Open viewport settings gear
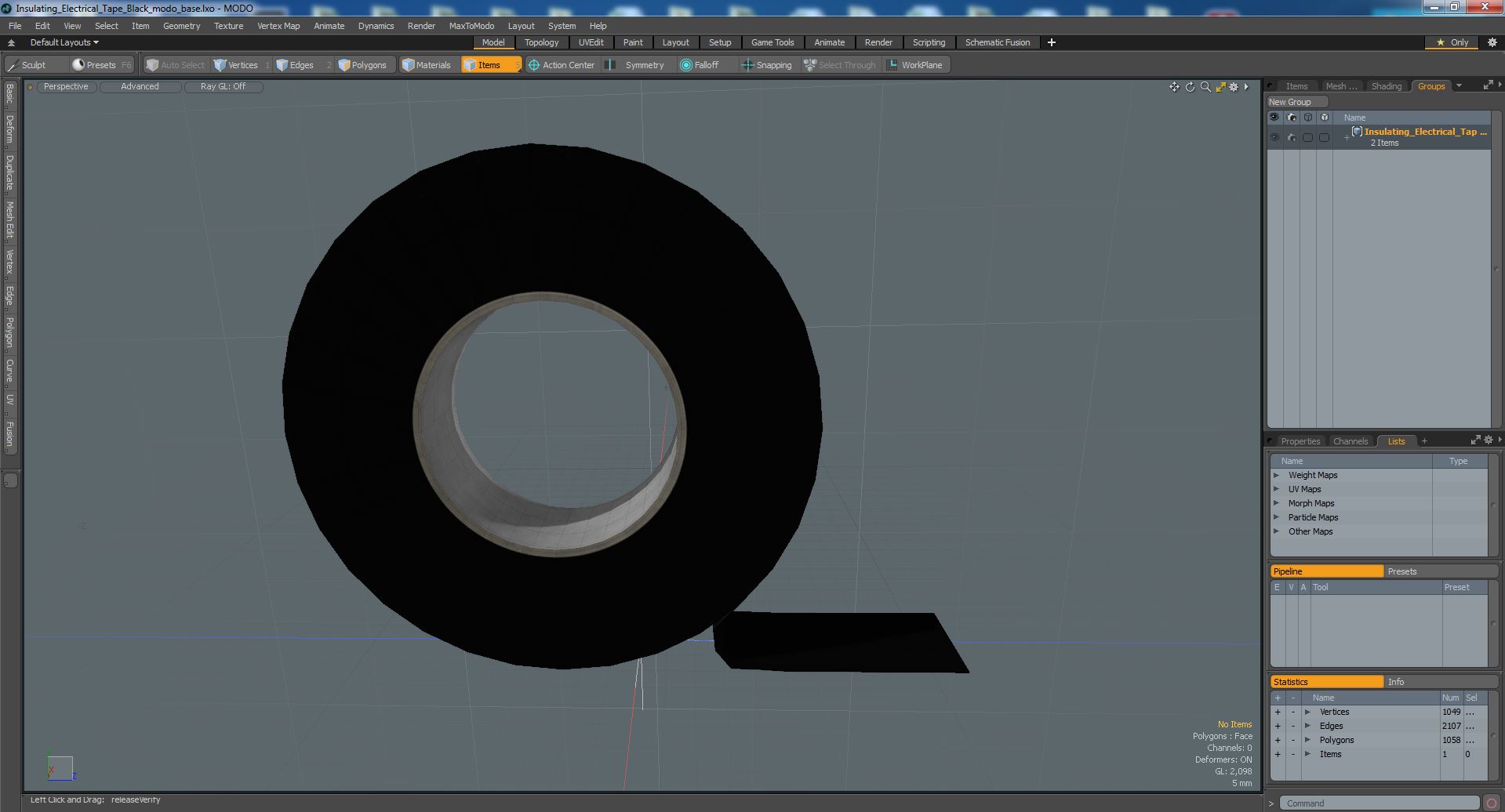The width and height of the screenshot is (1505, 812). 1234,87
